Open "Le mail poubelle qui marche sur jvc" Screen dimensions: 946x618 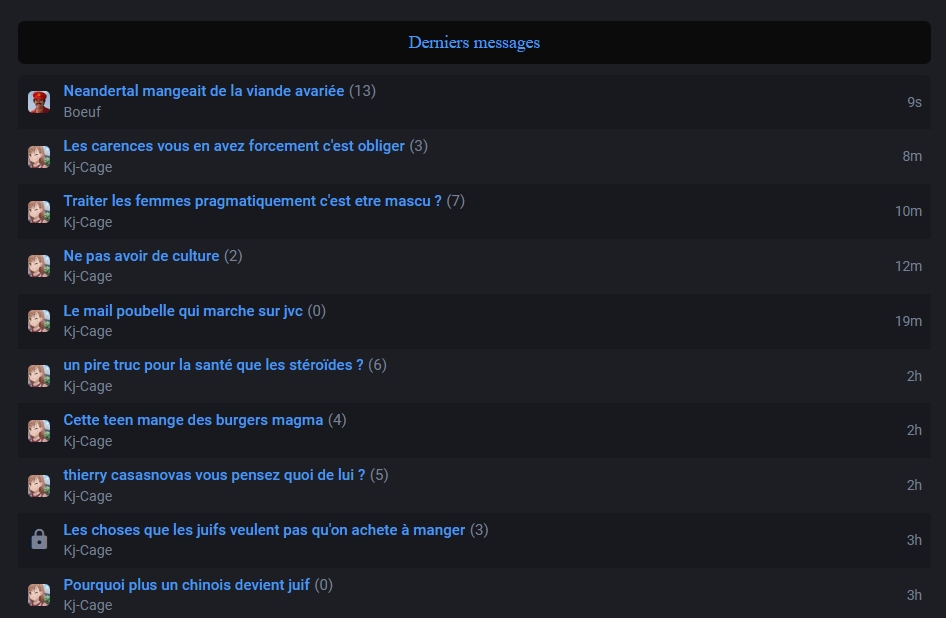(x=183, y=311)
